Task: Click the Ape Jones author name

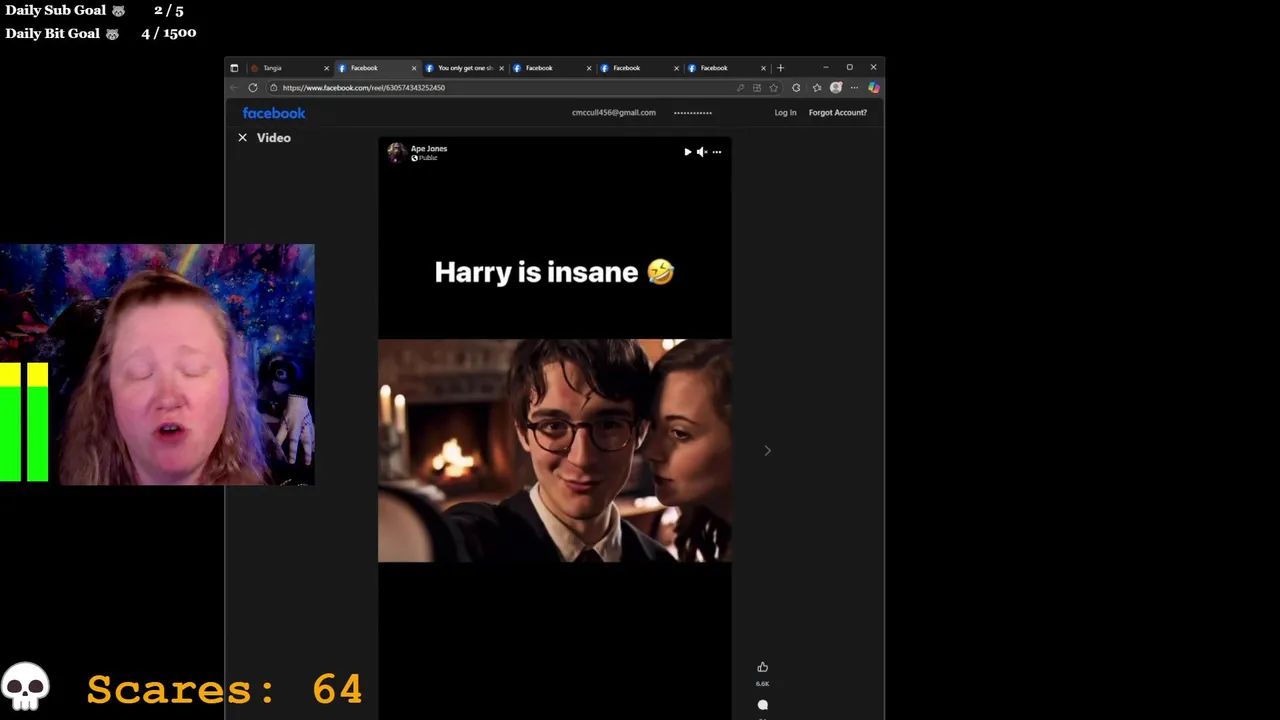Action: (x=429, y=148)
